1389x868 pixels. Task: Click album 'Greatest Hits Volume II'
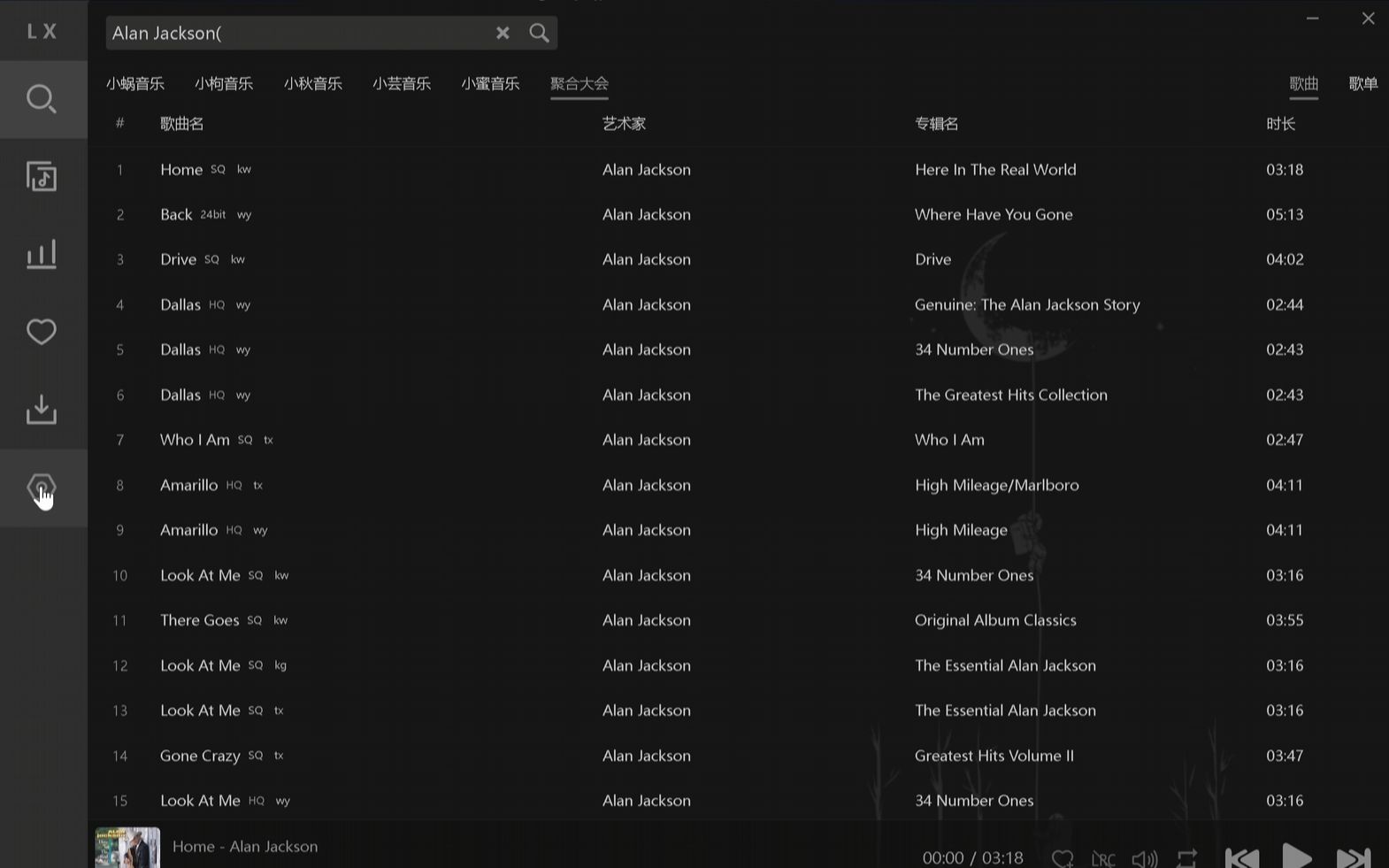(994, 756)
